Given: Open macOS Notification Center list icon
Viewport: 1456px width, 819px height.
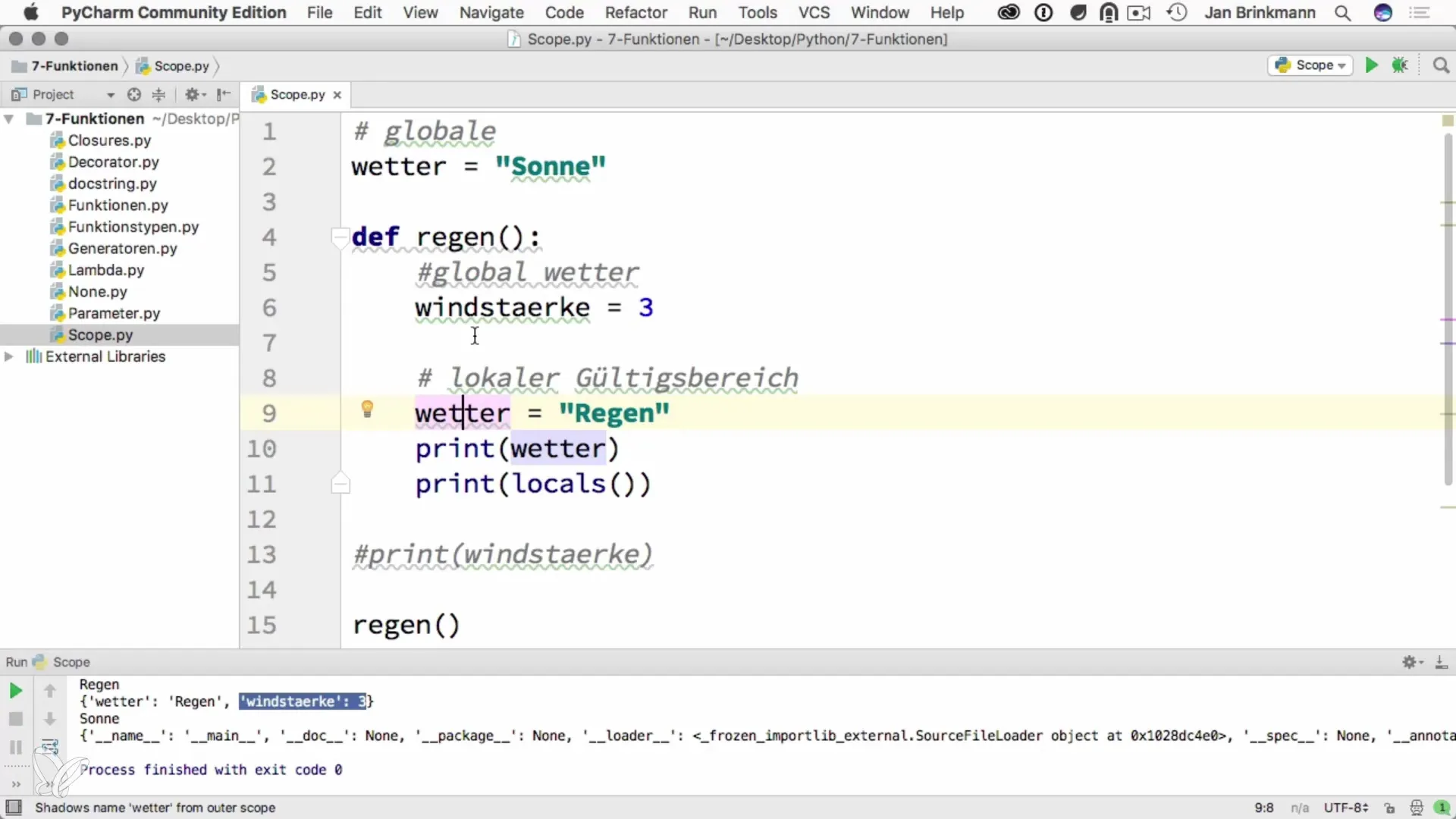Looking at the screenshot, I should (1420, 13).
